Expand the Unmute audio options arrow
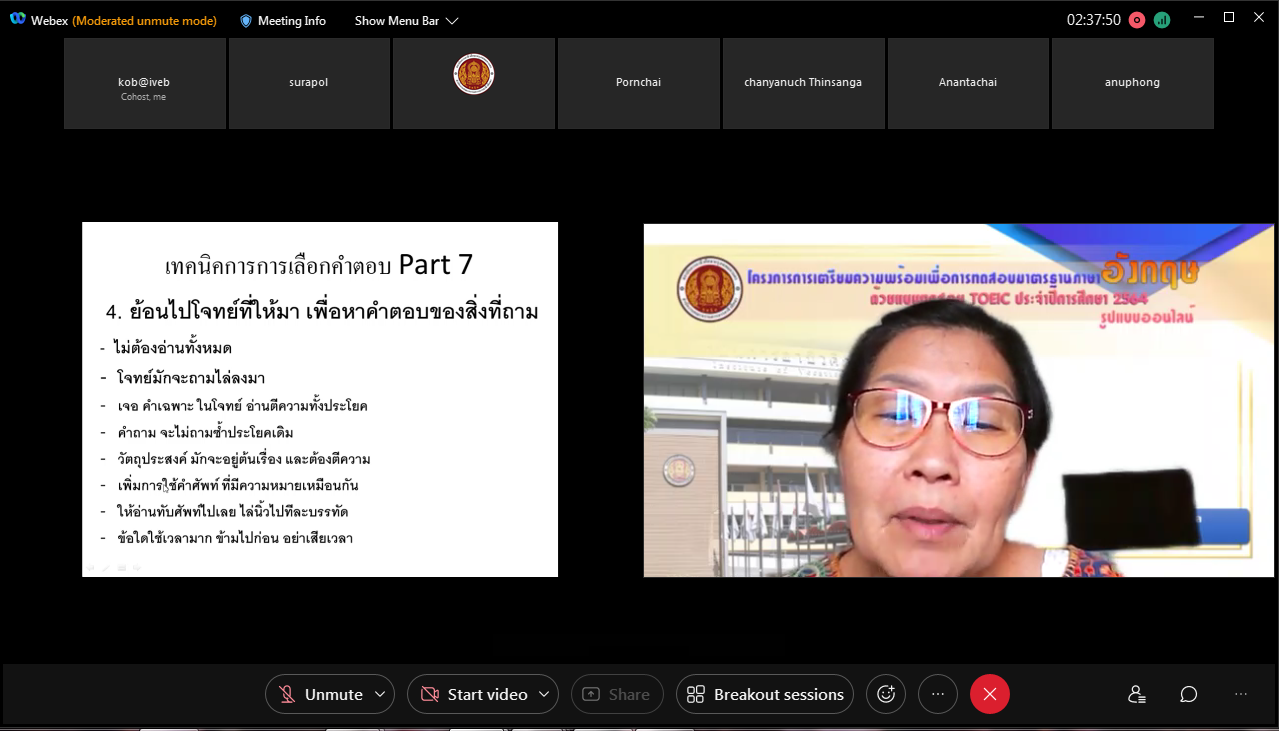The height and width of the screenshot is (731, 1279). pyautogui.click(x=379, y=694)
